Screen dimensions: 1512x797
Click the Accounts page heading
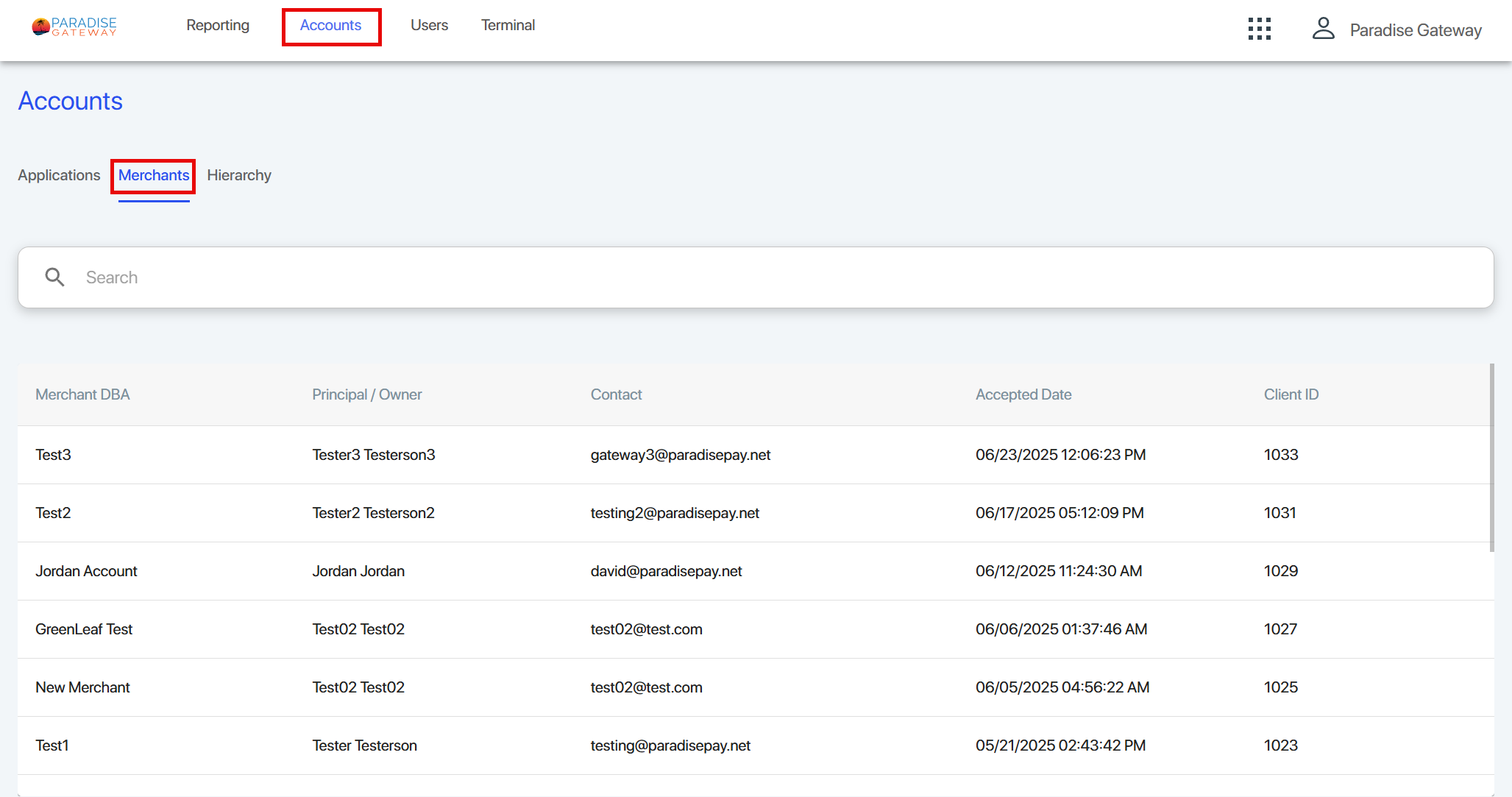pyautogui.click(x=71, y=101)
